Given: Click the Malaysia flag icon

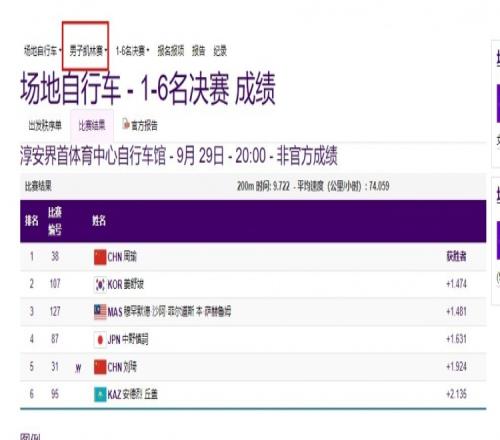Looking at the screenshot, I should coord(100,312).
